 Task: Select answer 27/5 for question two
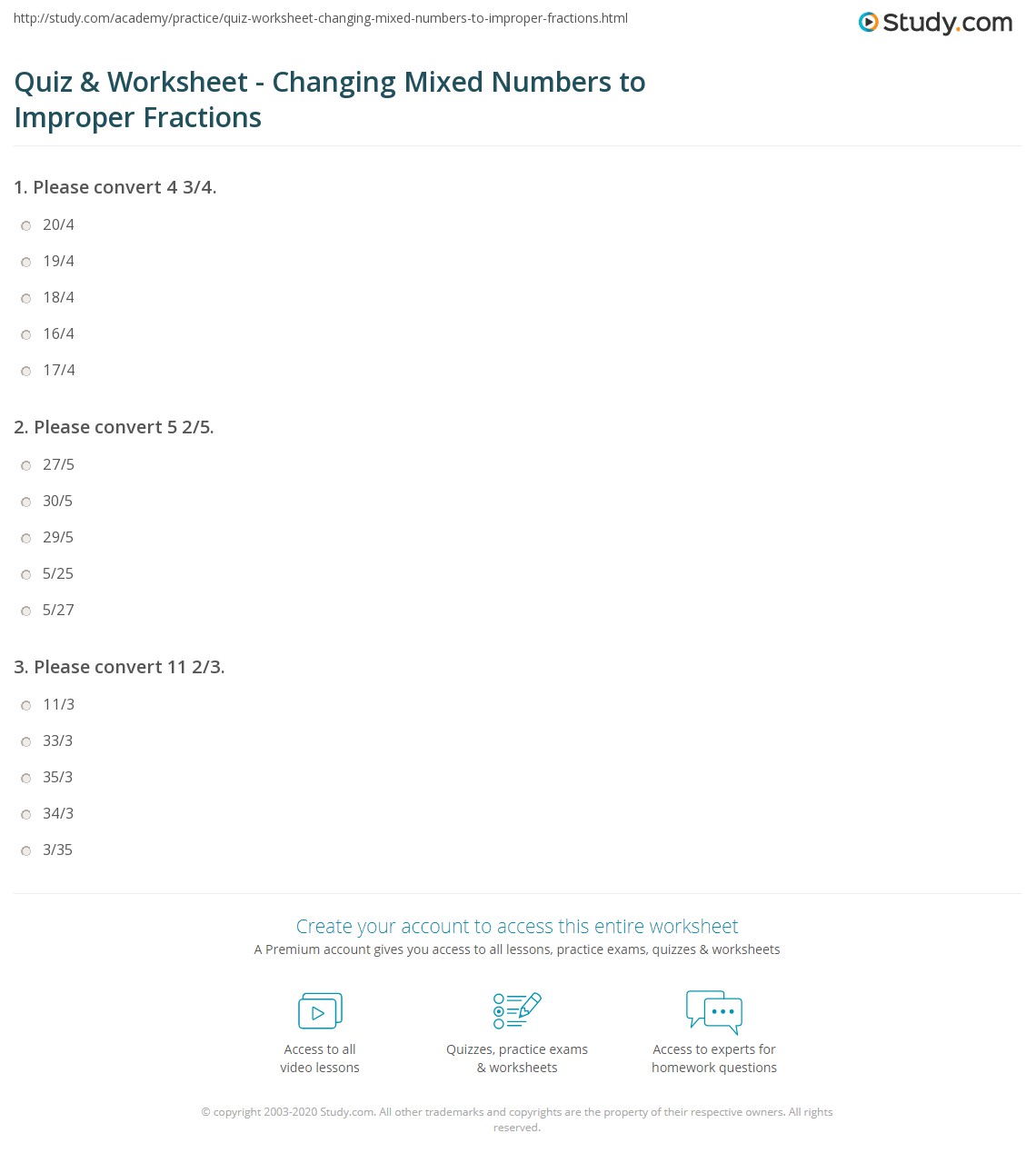point(26,466)
